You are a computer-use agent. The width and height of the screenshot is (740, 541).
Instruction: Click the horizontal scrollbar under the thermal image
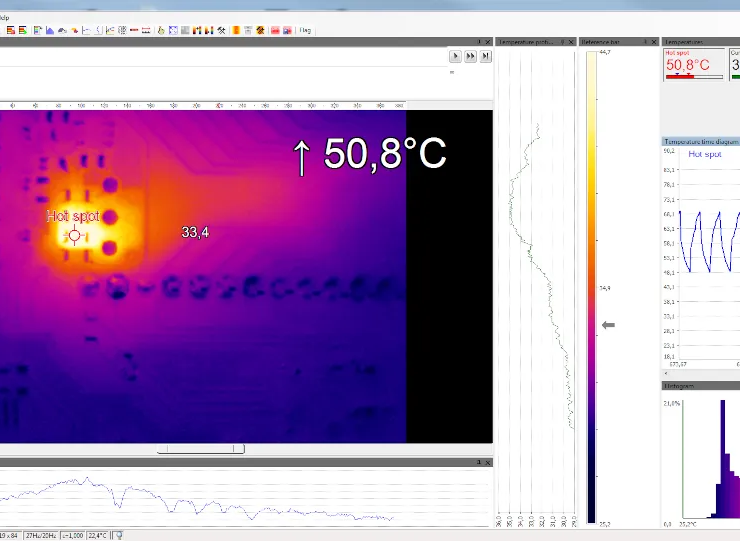point(200,449)
